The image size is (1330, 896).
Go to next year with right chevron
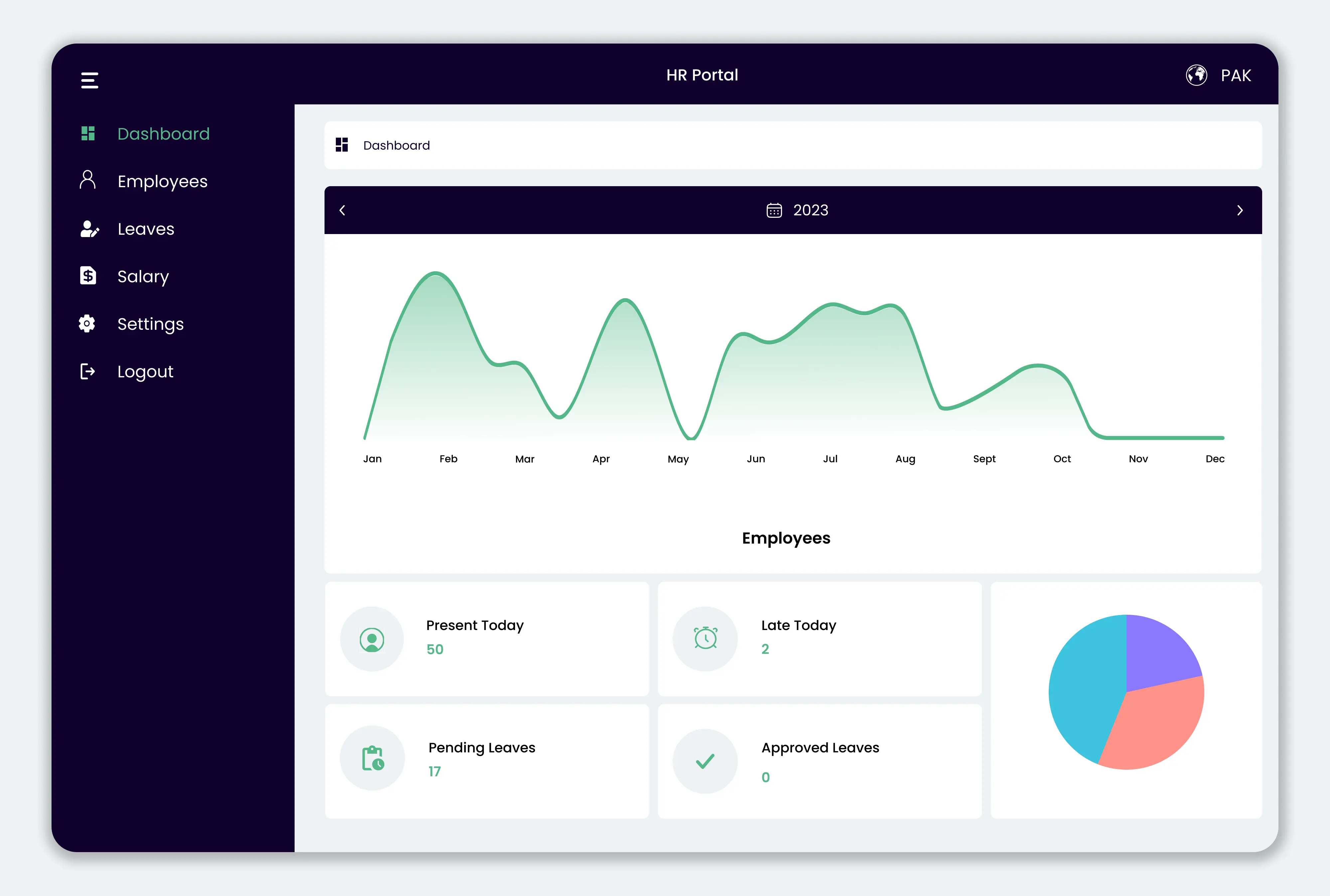(x=1240, y=210)
